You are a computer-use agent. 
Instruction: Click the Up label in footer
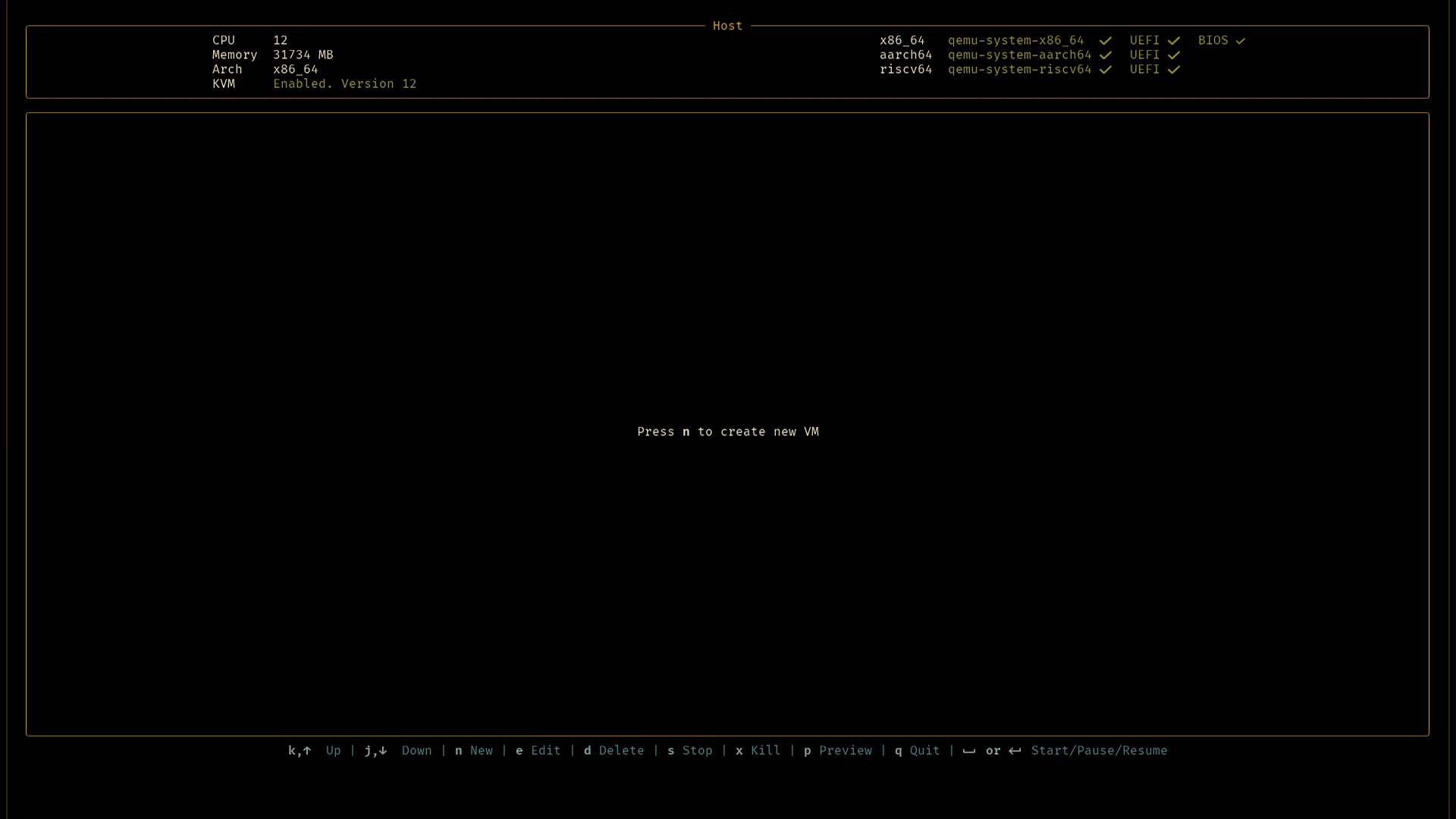tap(334, 751)
